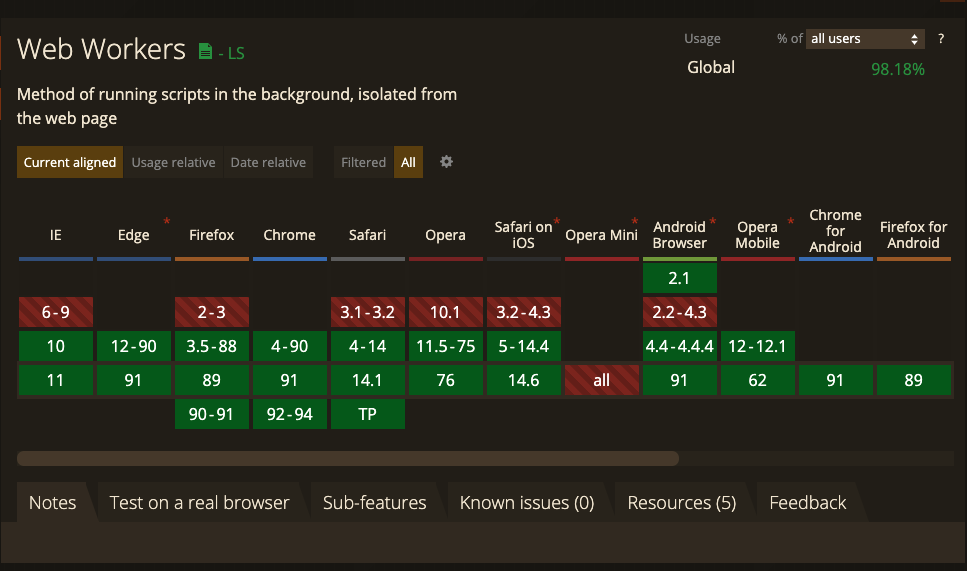Click the Web Workers title heading

coord(101,49)
